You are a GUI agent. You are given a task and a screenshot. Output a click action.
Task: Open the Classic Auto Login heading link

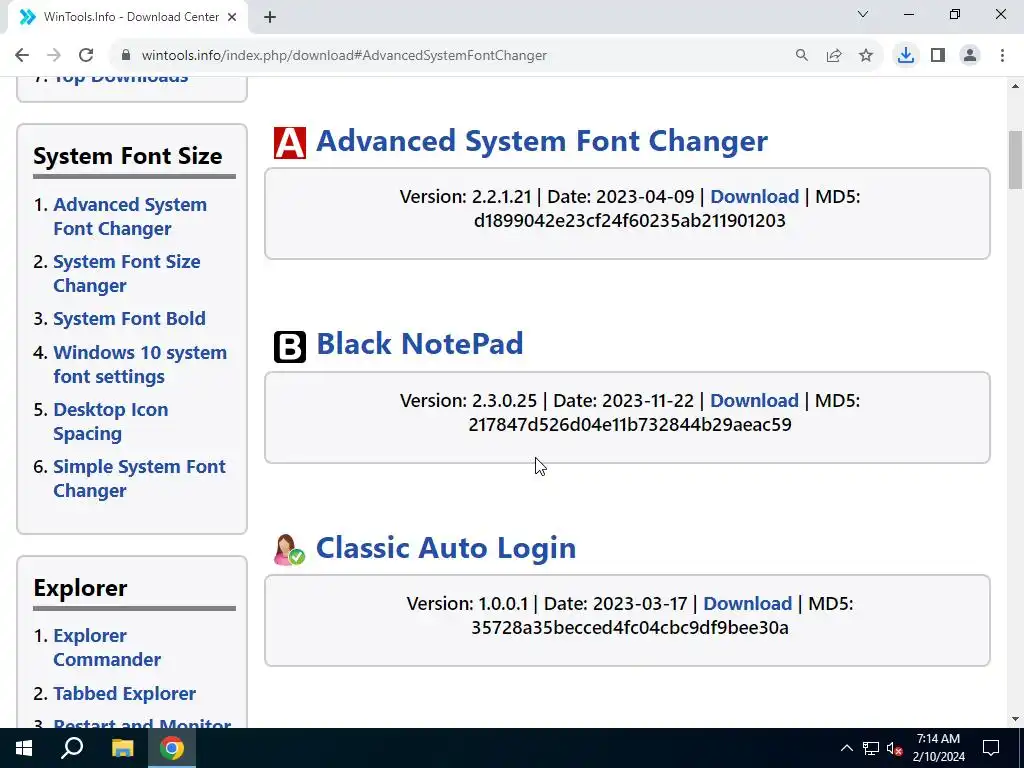446,548
